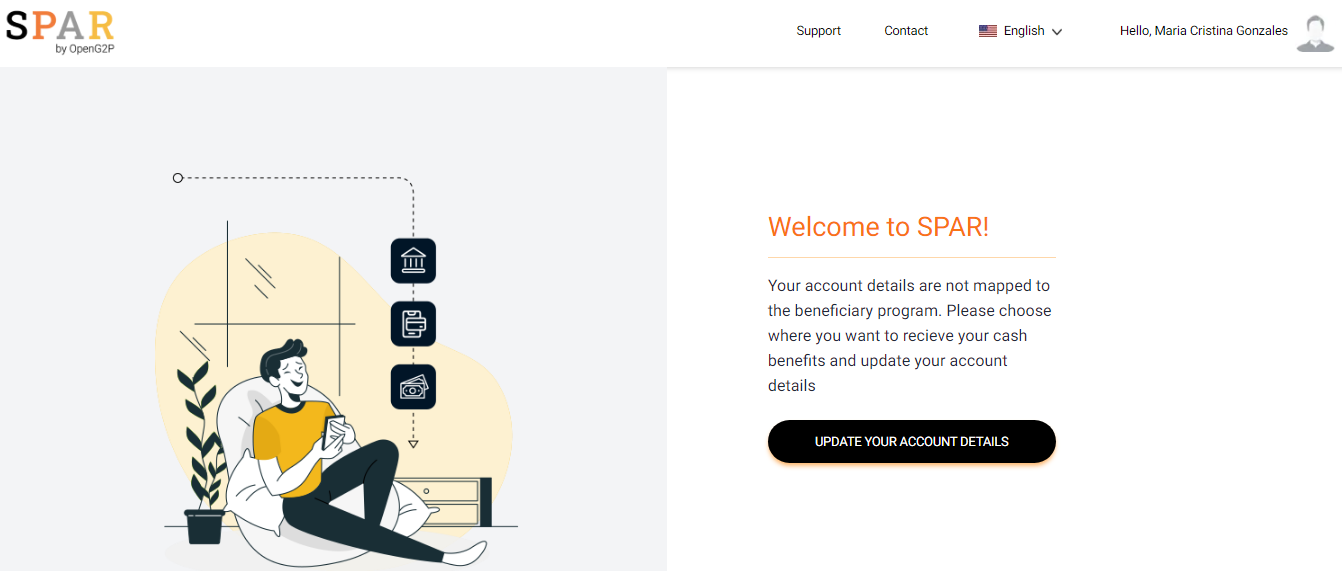
Task: Expand the language chevron arrow
Action: point(1057,32)
